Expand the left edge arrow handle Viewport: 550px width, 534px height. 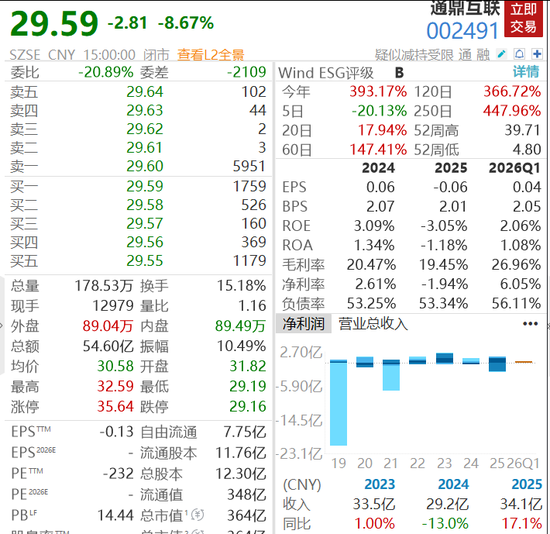tap(2, 326)
